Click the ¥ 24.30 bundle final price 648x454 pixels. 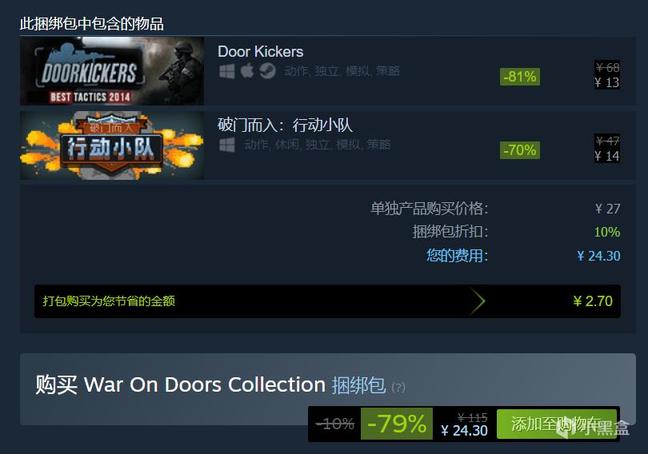click(x=465, y=431)
